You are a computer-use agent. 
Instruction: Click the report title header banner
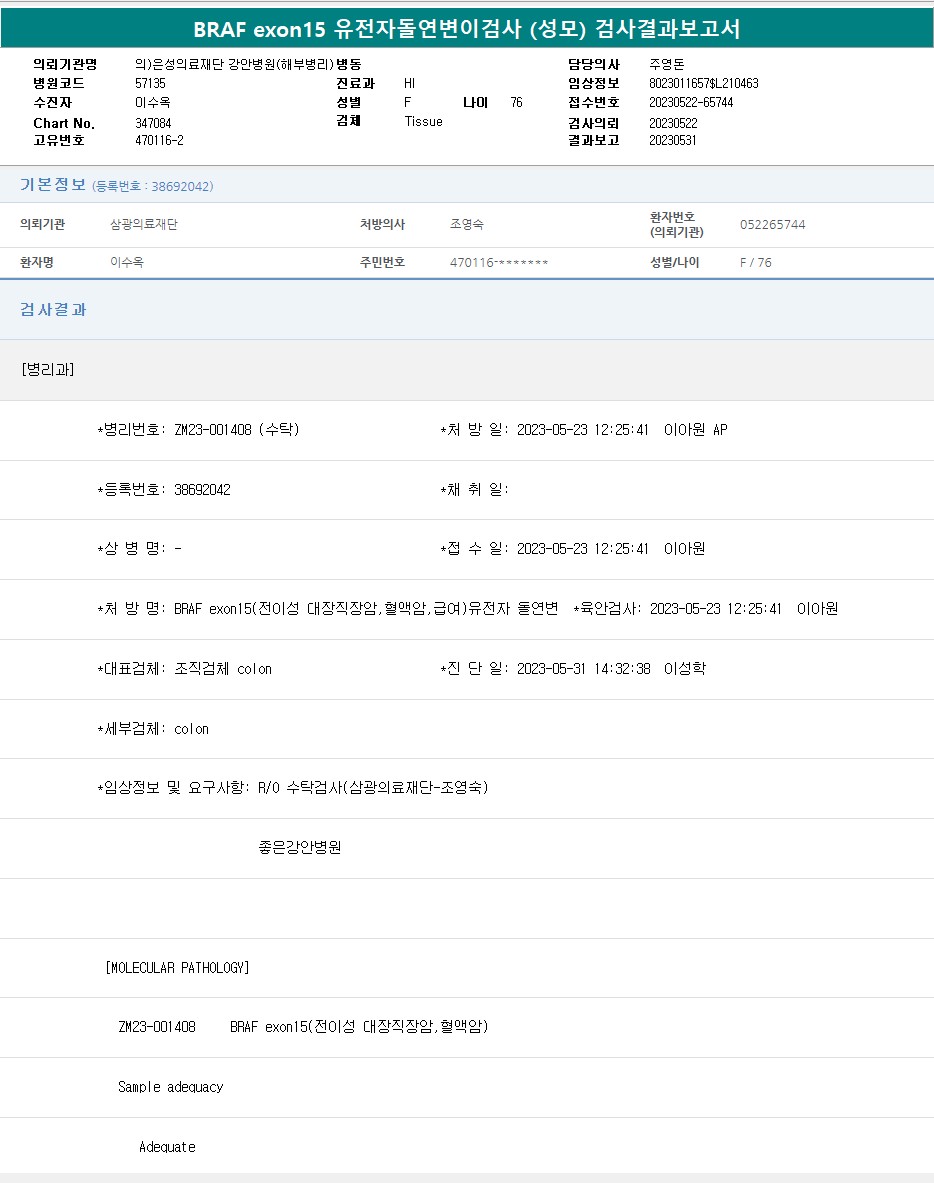467,29
